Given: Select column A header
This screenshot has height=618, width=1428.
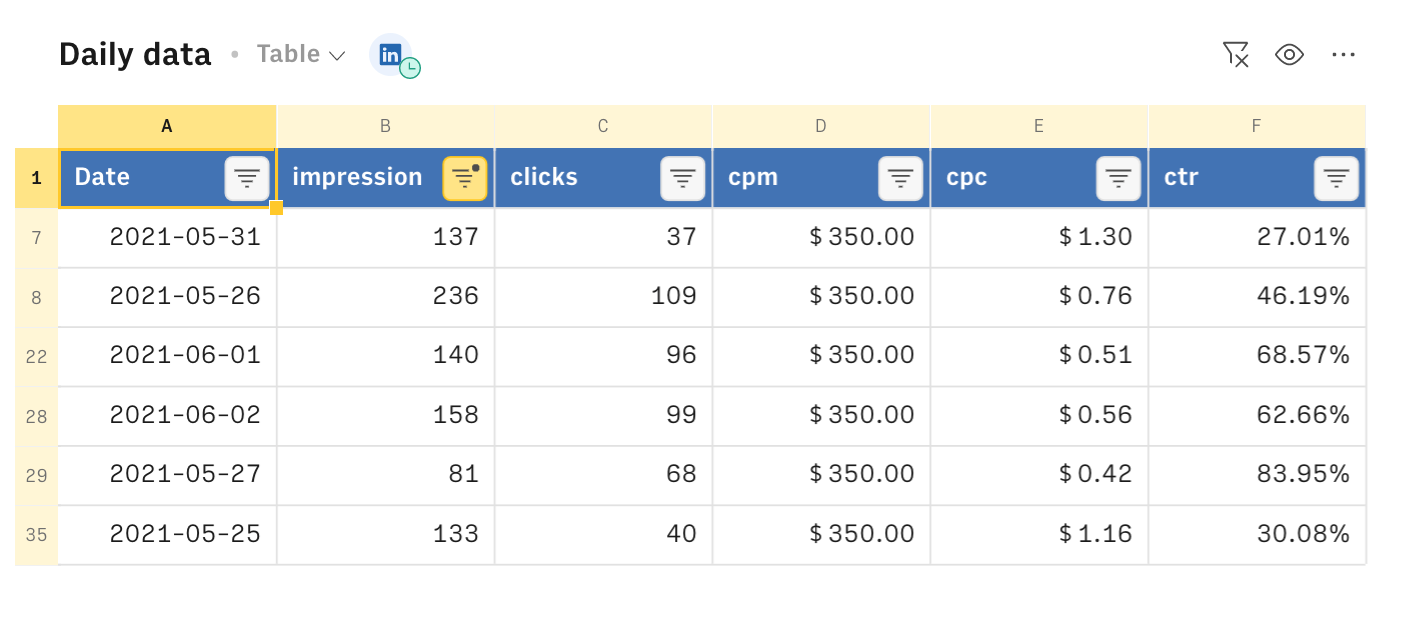Looking at the screenshot, I should [x=167, y=126].
